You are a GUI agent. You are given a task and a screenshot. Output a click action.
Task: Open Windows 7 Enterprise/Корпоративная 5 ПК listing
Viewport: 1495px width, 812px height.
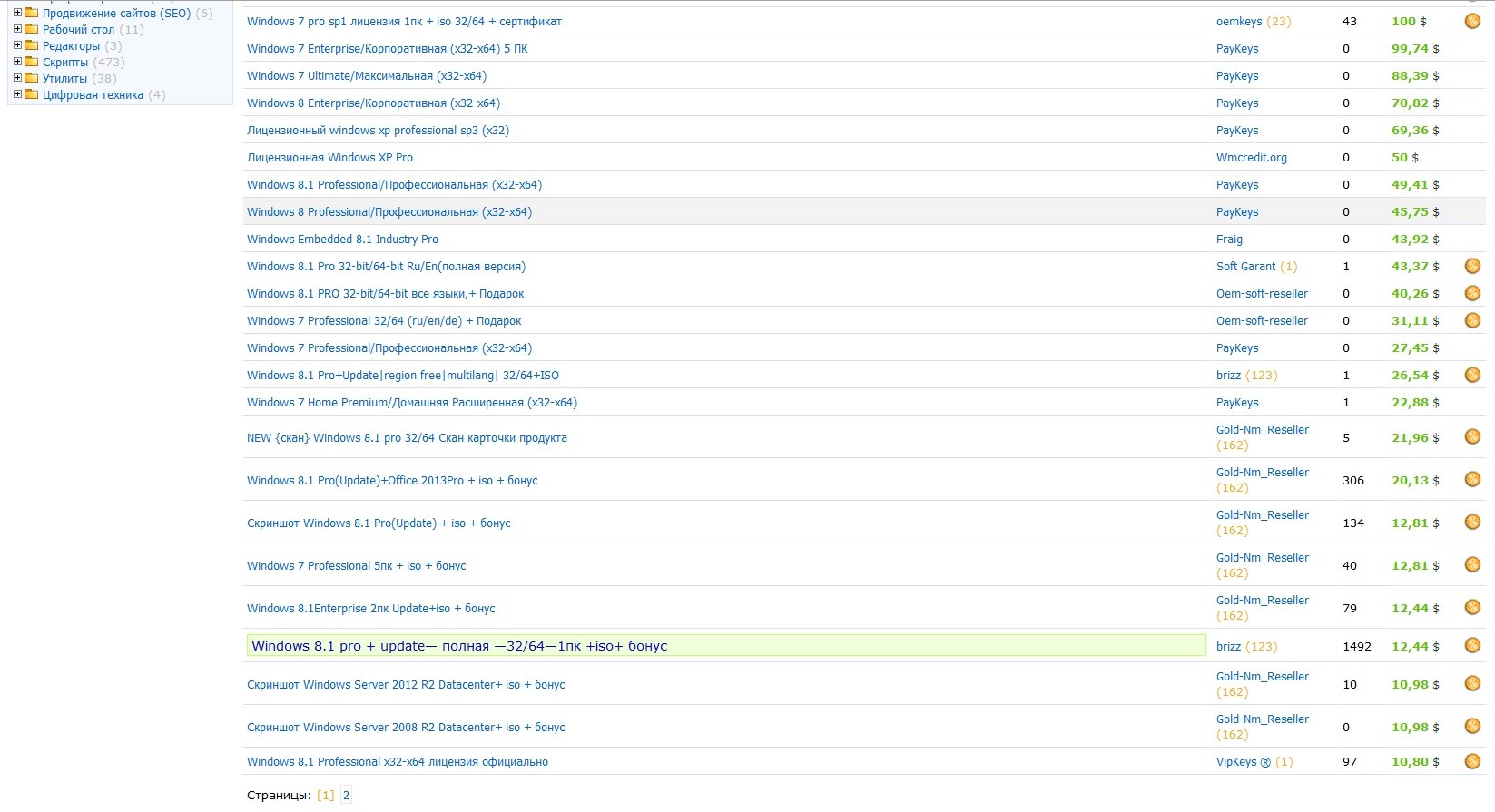(388, 48)
